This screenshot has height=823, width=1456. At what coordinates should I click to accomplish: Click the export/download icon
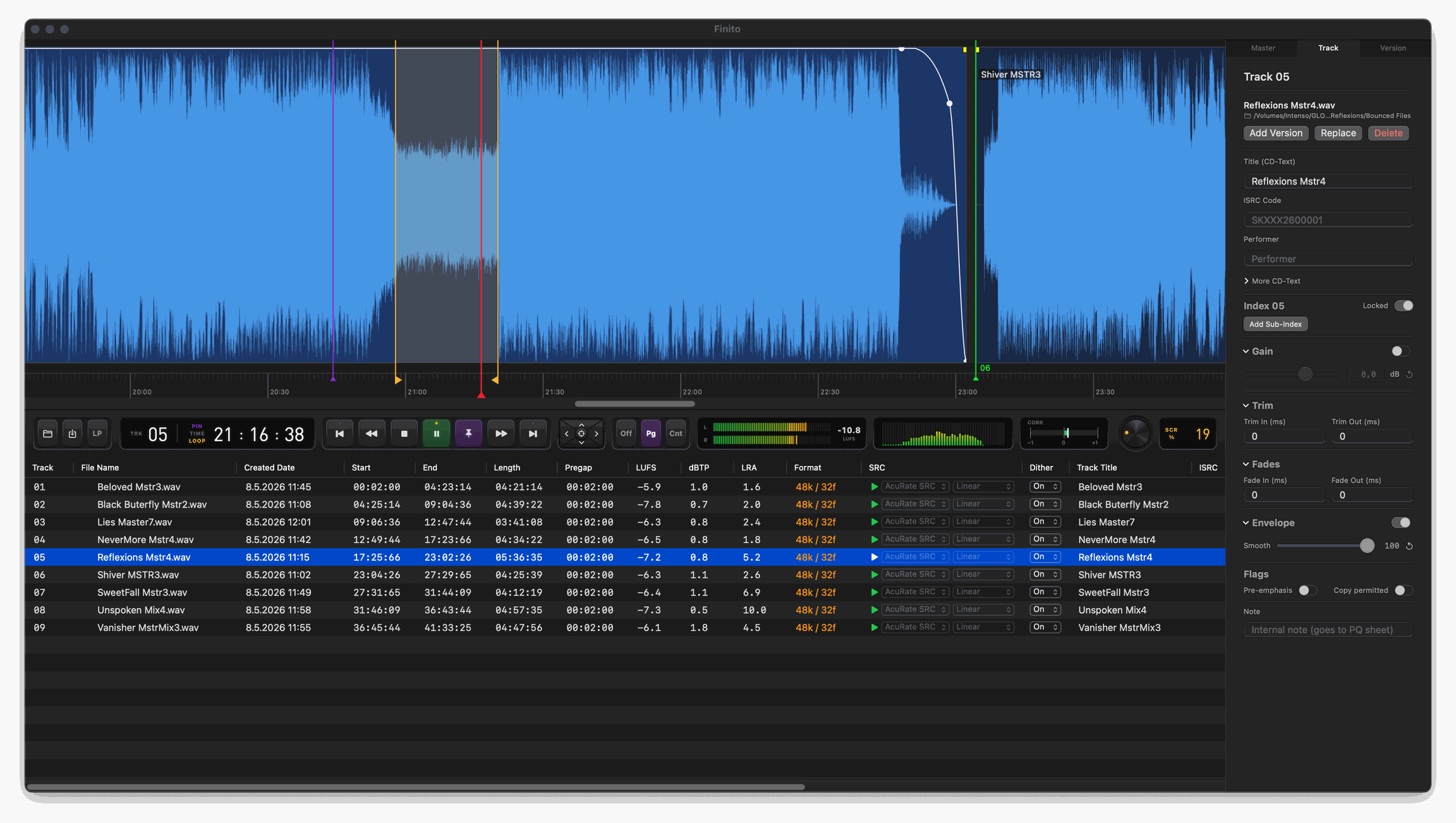73,434
